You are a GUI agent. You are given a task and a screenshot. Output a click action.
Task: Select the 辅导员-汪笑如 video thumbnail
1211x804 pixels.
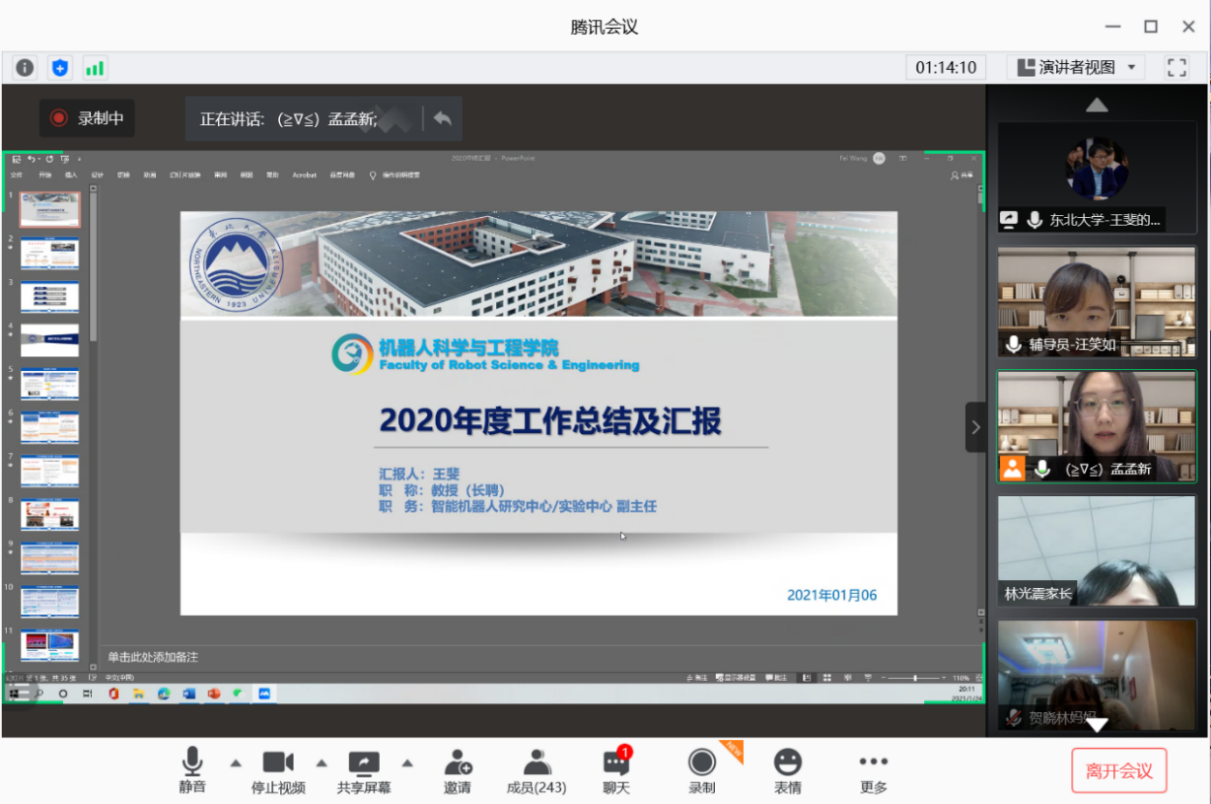(1097, 302)
